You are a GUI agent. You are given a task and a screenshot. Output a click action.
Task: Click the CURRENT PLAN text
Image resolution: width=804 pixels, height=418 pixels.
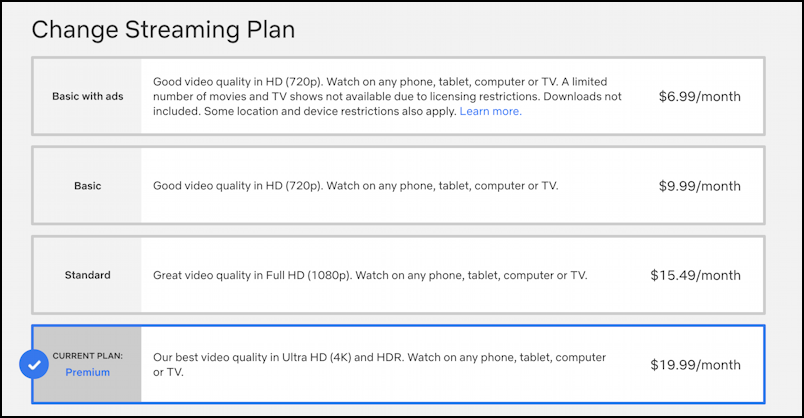point(88,356)
